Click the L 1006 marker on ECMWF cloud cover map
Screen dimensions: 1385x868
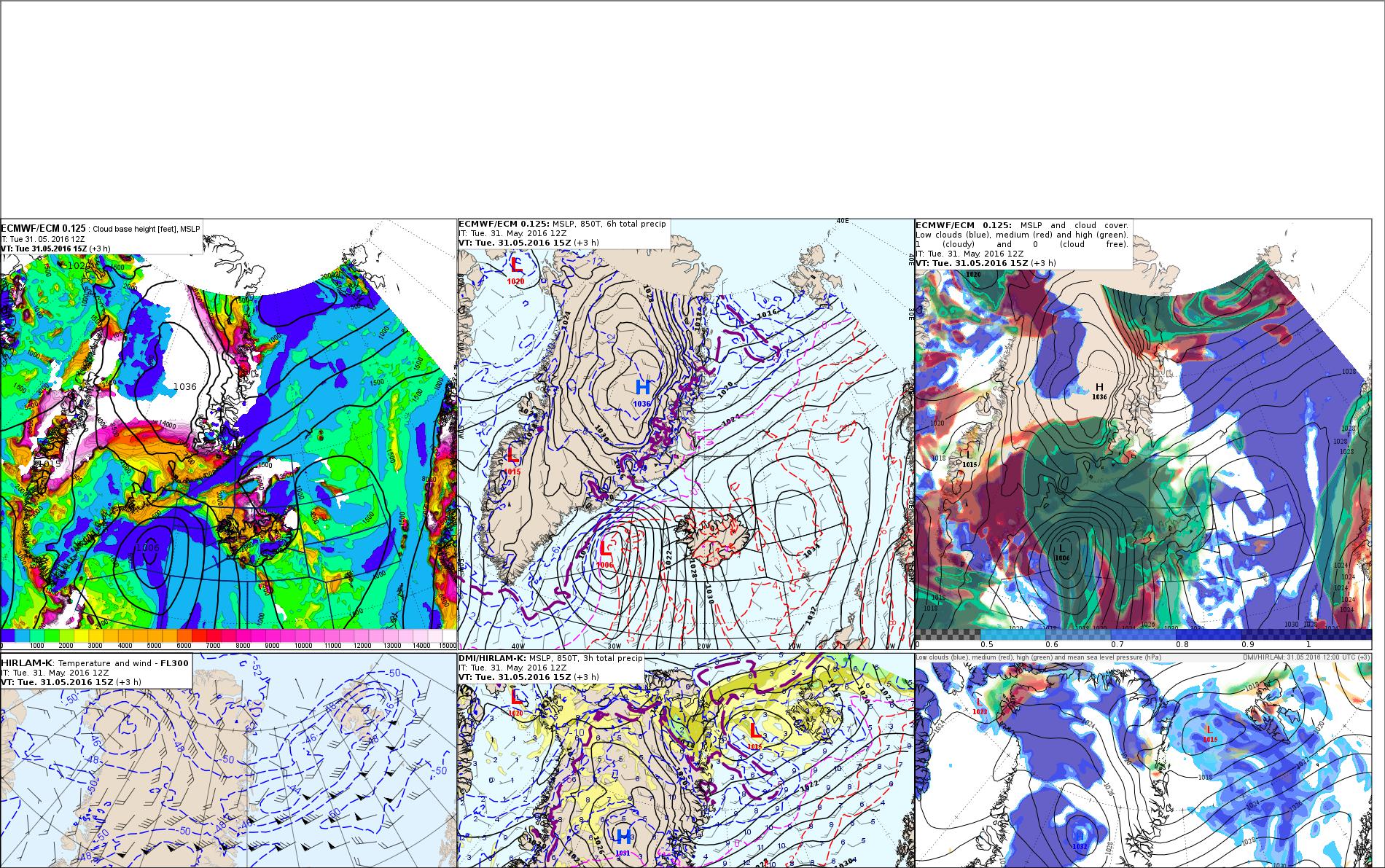click(1061, 552)
